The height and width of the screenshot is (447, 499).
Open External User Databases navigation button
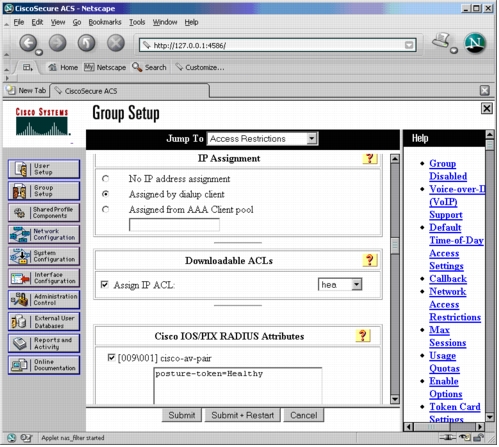click(x=44, y=322)
